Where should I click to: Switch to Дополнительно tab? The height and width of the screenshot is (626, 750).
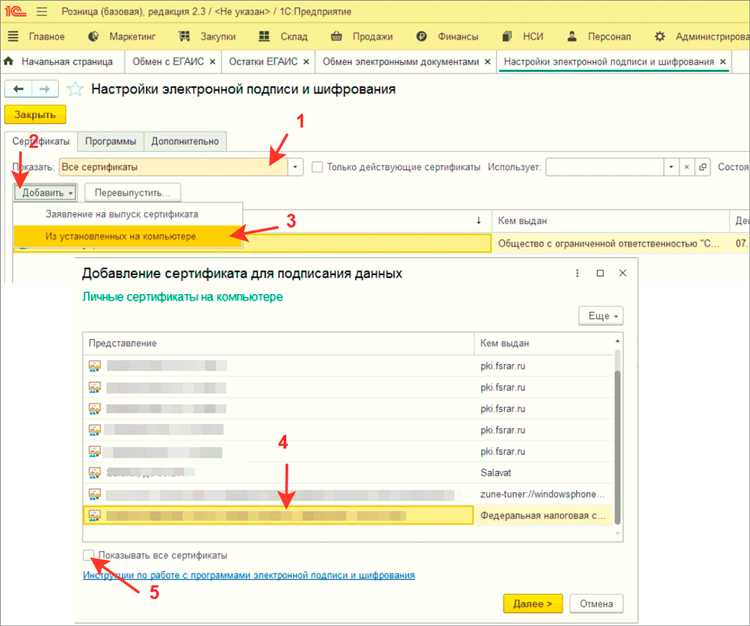pos(185,141)
